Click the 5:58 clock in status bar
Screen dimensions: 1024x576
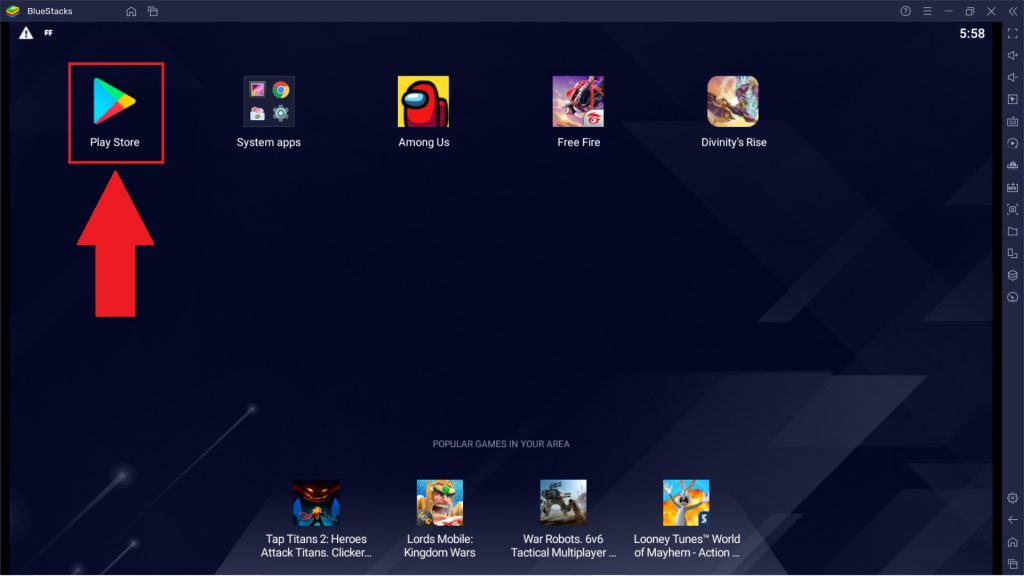972,33
